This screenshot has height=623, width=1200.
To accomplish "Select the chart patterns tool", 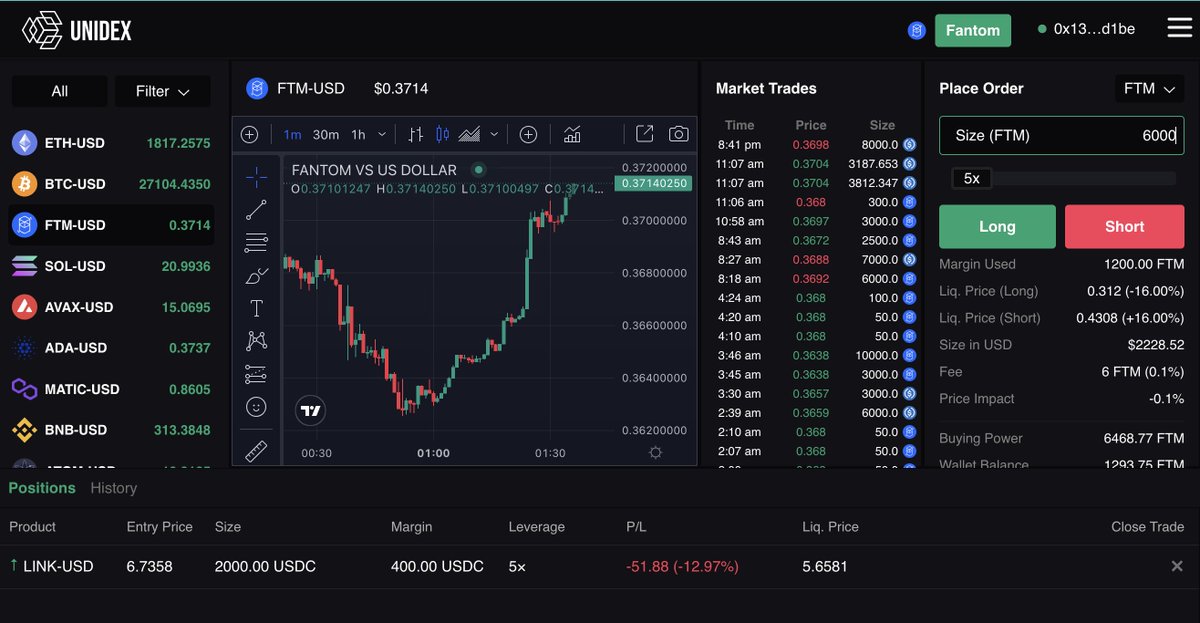I will [256, 341].
